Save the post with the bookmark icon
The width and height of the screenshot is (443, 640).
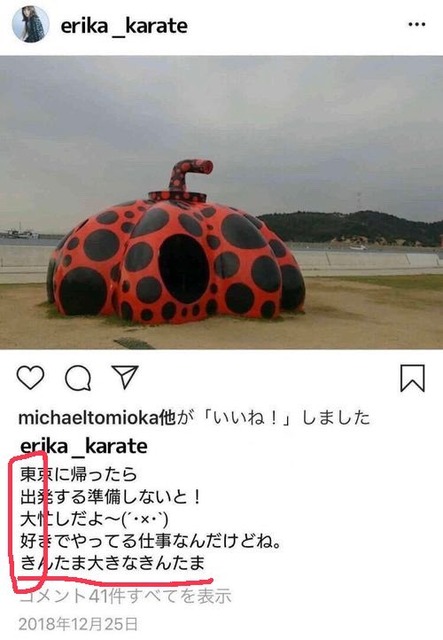coord(412,378)
